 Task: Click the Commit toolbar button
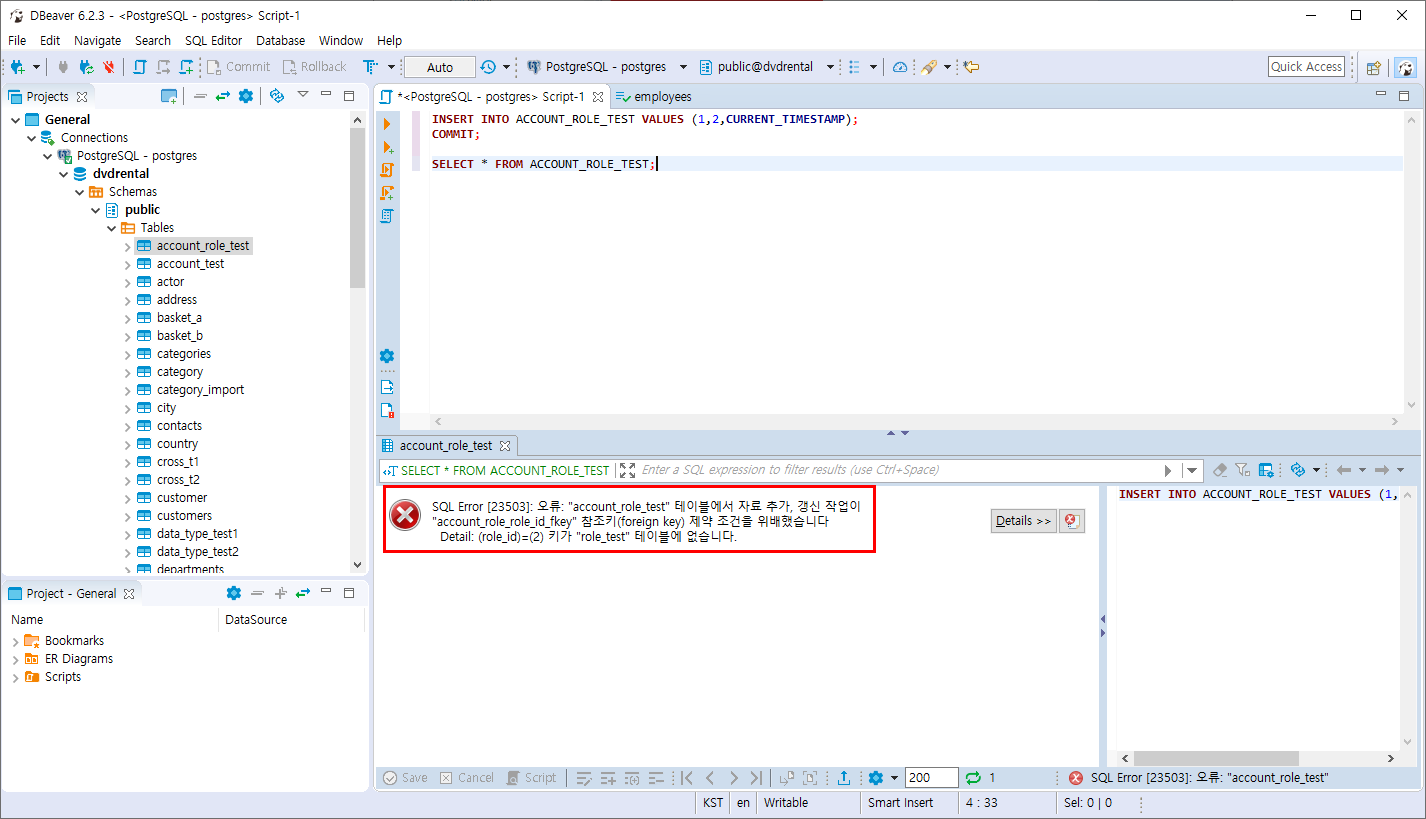(239, 67)
